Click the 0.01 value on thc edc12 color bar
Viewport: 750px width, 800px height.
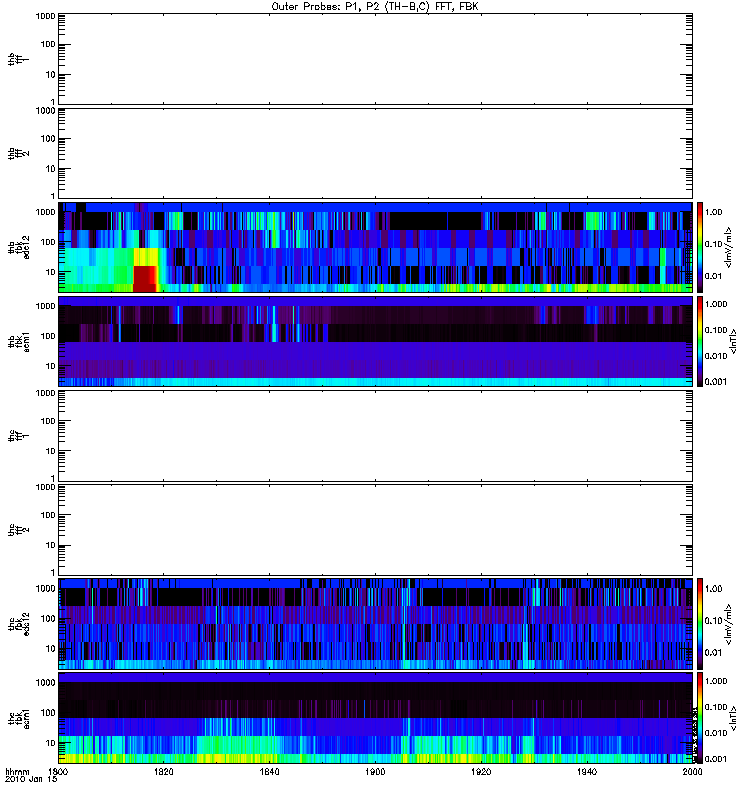(714, 653)
